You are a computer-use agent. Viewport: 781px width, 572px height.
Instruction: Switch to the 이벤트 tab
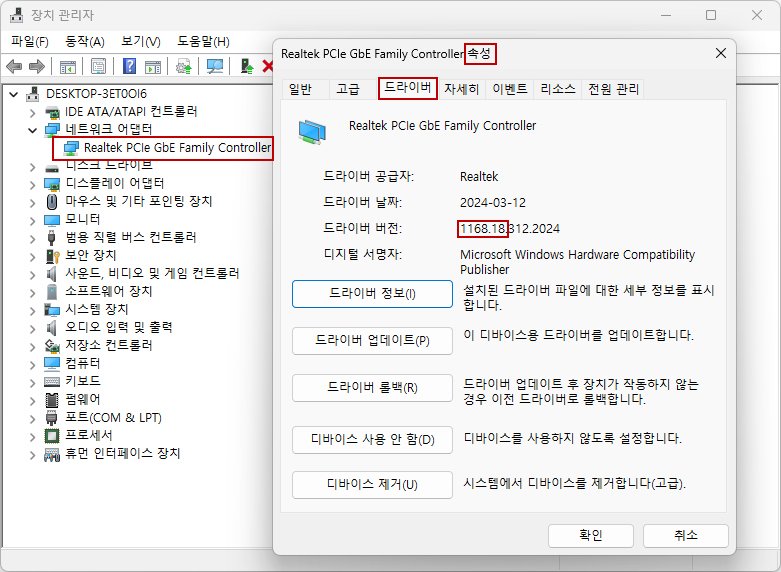click(x=510, y=89)
